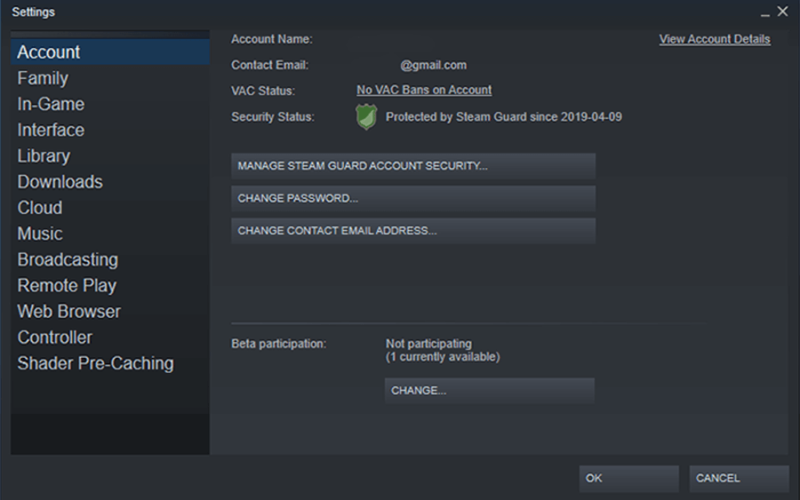Click View Account Details link
The height and width of the screenshot is (500, 800).
pos(714,39)
